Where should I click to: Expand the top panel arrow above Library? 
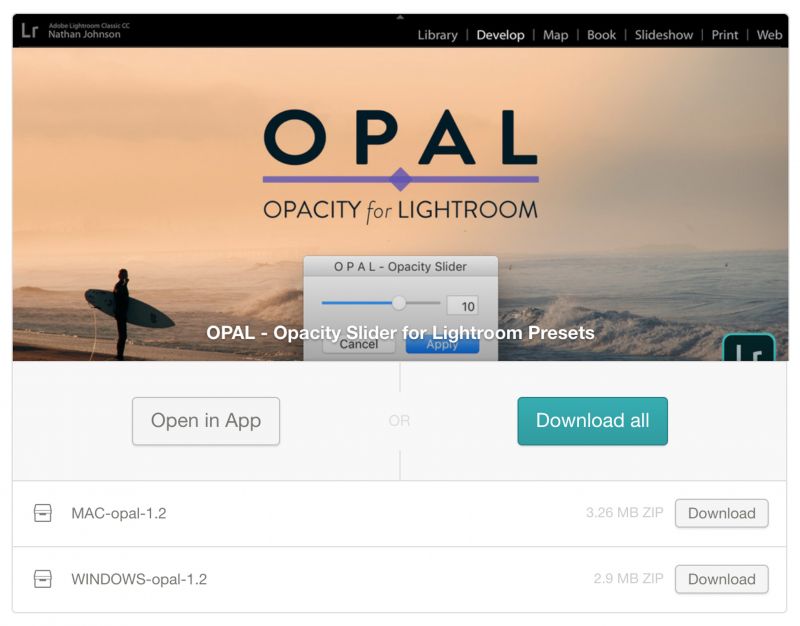(x=400, y=17)
